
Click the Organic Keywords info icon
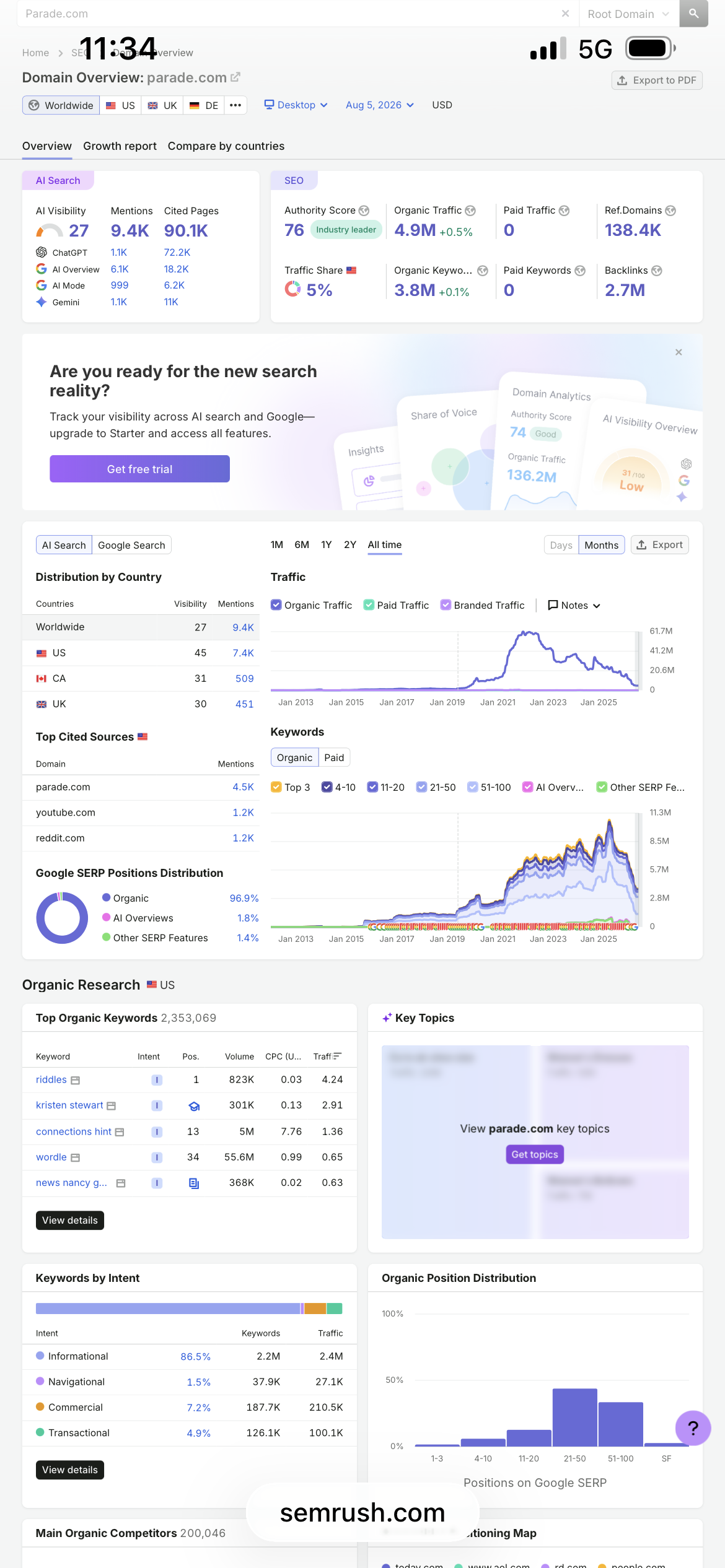483,271
